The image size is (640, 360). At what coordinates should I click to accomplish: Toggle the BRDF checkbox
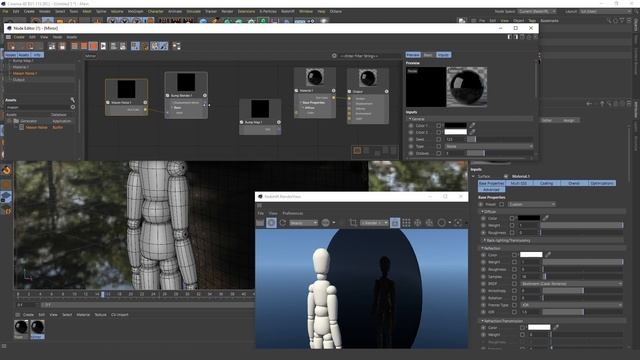[514, 284]
